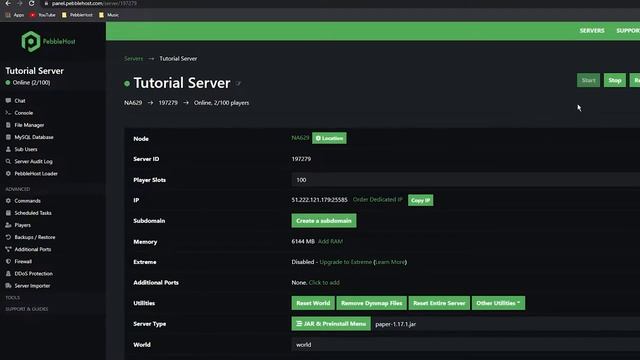Click the Sub Users person icon
This screenshot has height=360, width=640.
(8, 149)
